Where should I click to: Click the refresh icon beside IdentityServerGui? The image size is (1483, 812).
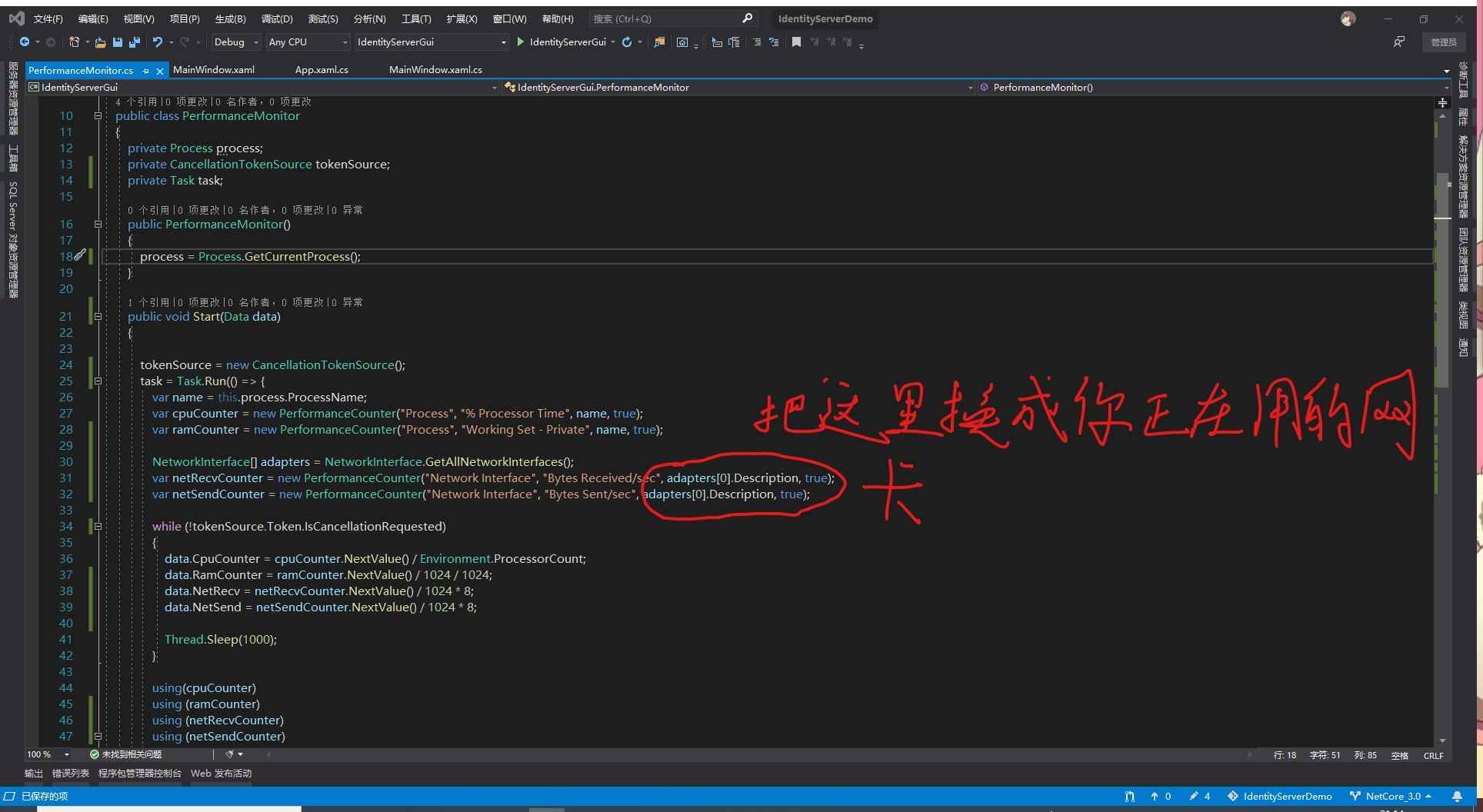(x=627, y=42)
